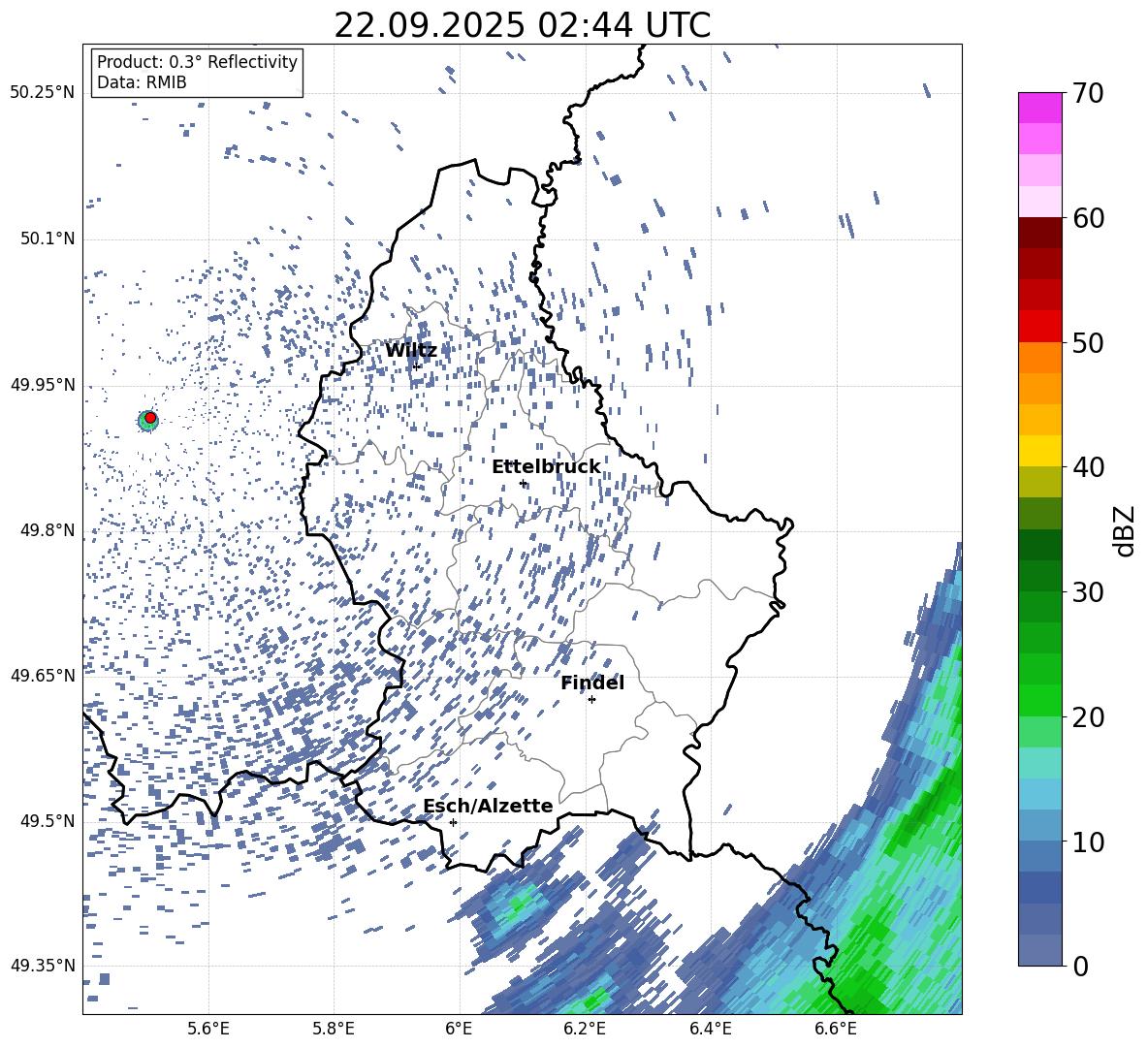Click the Wiltz cross location marker
1148x1048 pixels.
point(417,366)
